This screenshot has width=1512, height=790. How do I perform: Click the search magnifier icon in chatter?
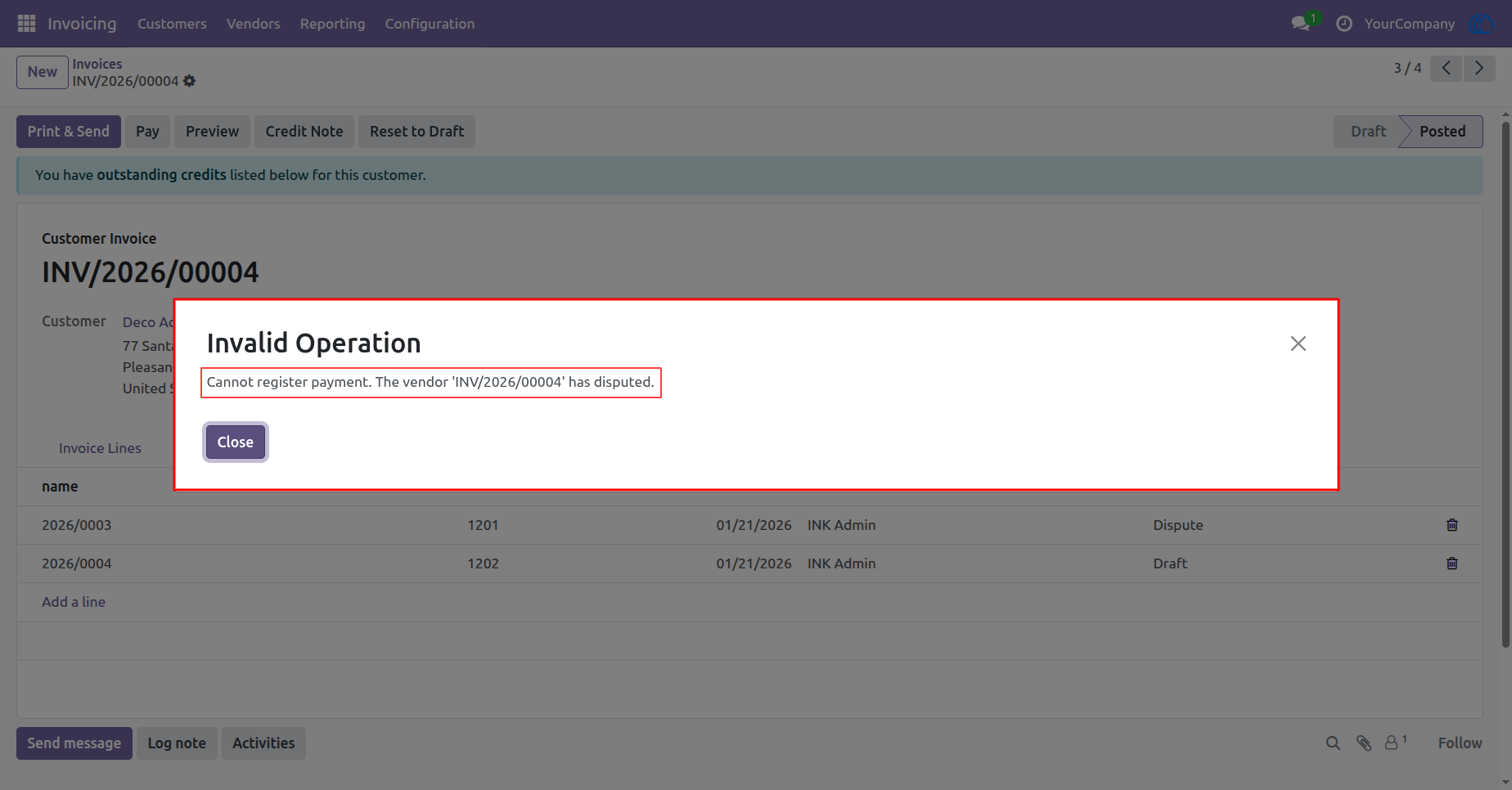click(x=1333, y=743)
